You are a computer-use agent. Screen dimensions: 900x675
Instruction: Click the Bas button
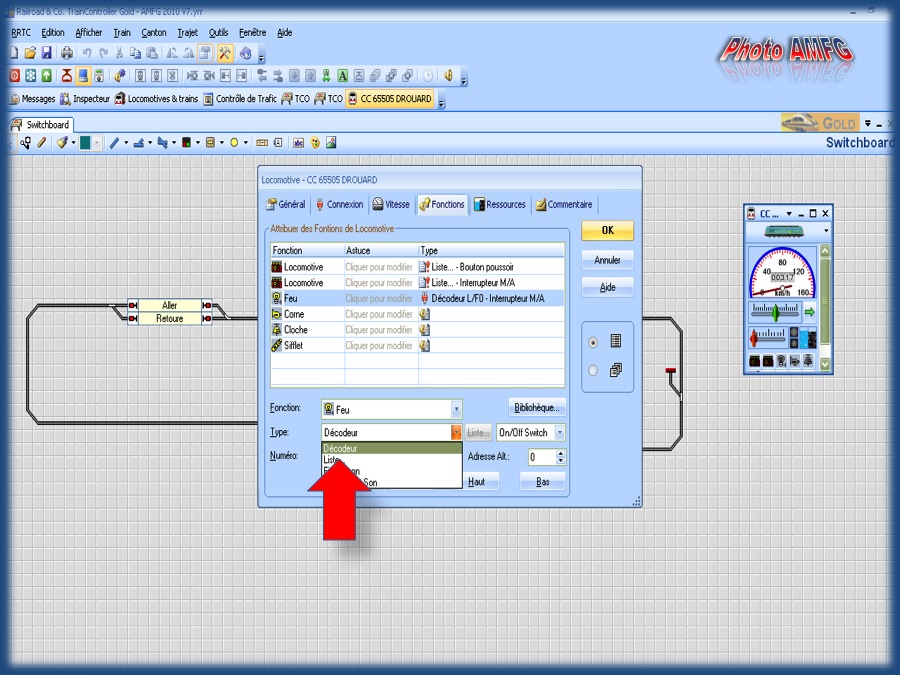tap(542, 482)
